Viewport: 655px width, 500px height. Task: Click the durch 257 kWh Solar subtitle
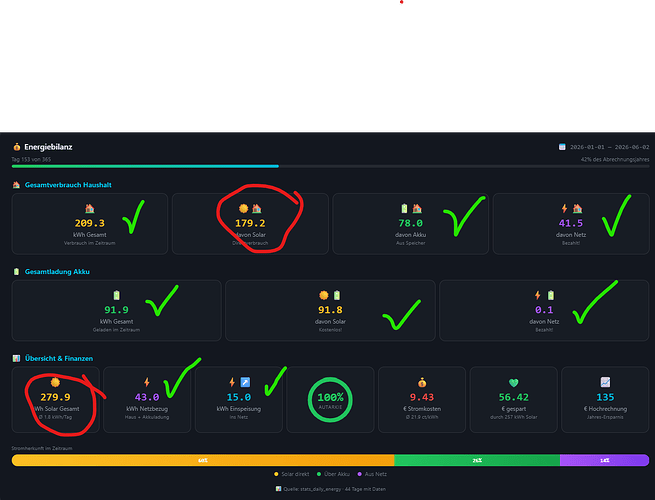point(514,417)
